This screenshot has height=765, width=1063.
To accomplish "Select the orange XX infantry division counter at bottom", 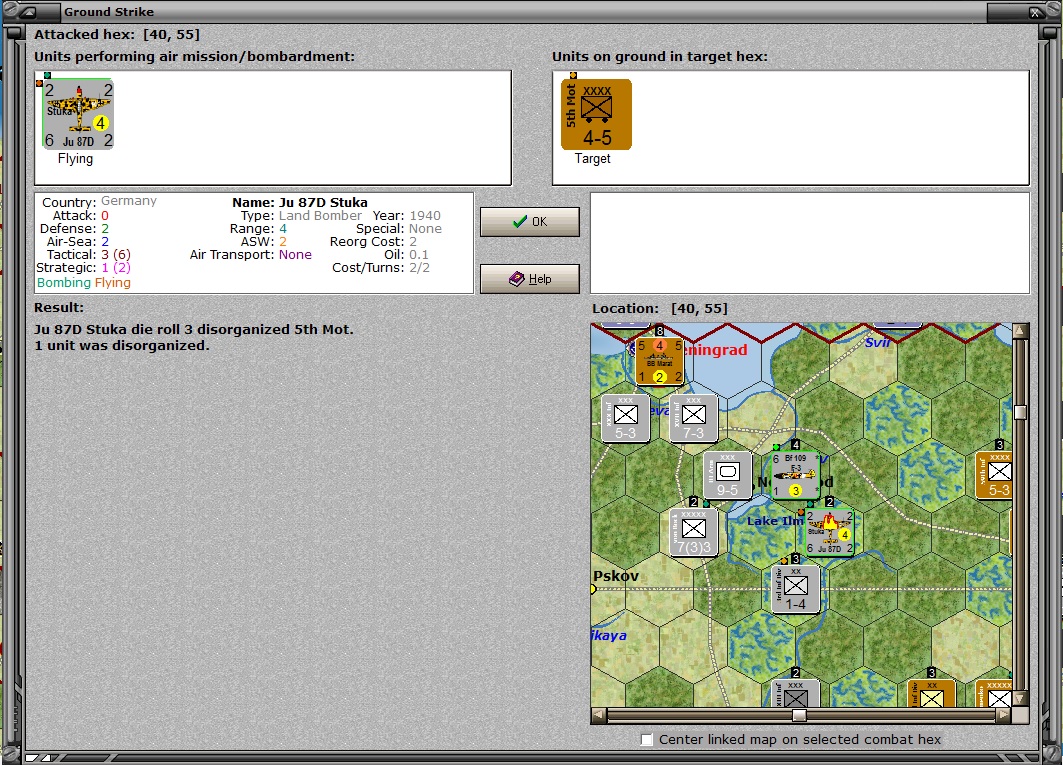I will [x=931, y=693].
